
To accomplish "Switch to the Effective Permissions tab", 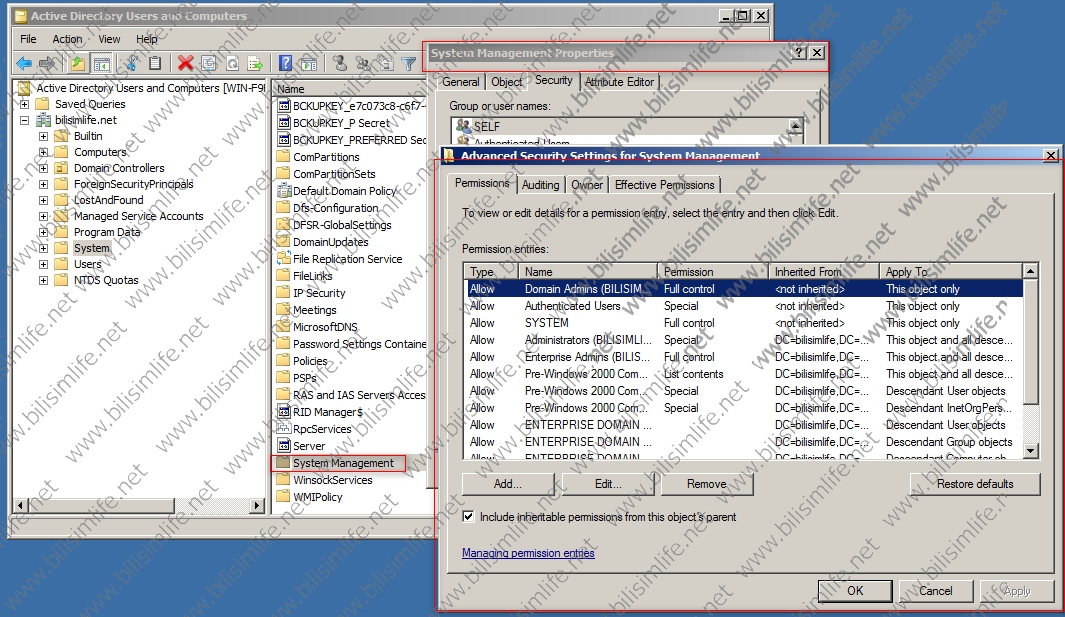I will [664, 185].
